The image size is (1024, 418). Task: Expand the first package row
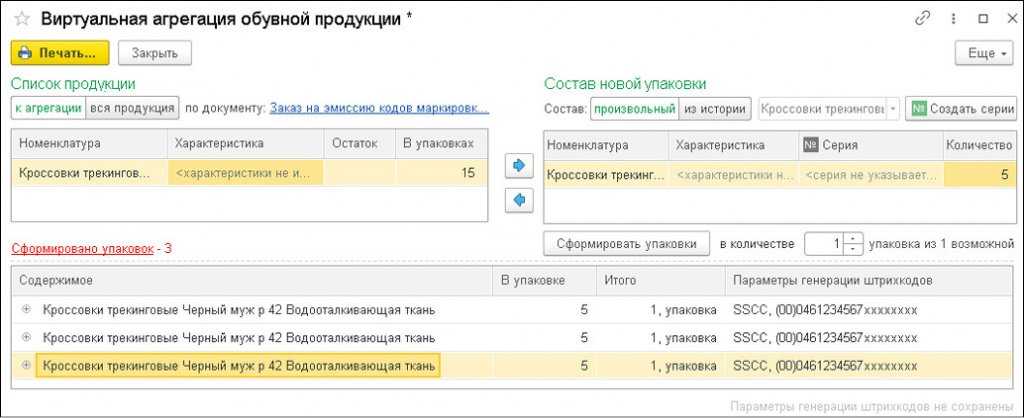pyautogui.click(x=26, y=310)
